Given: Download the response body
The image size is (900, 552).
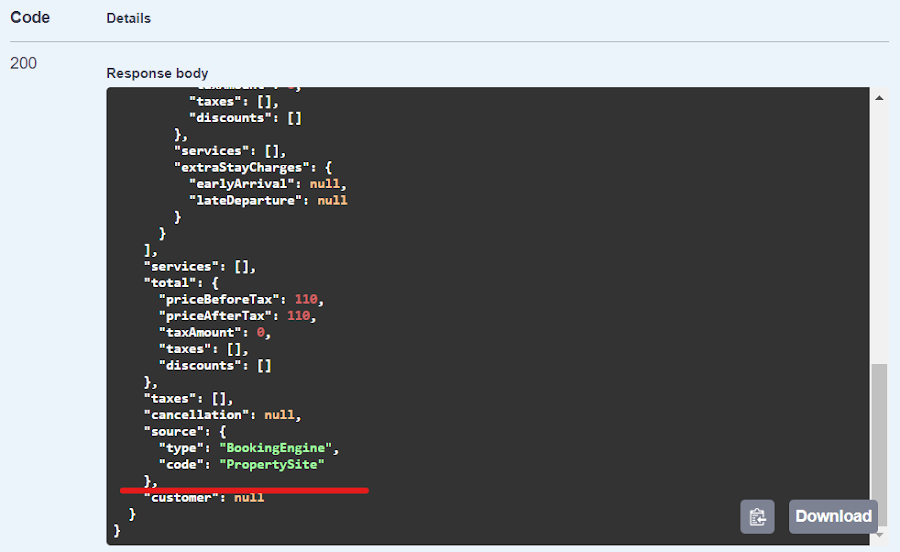Looking at the screenshot, I should click(x=833, y=516).
